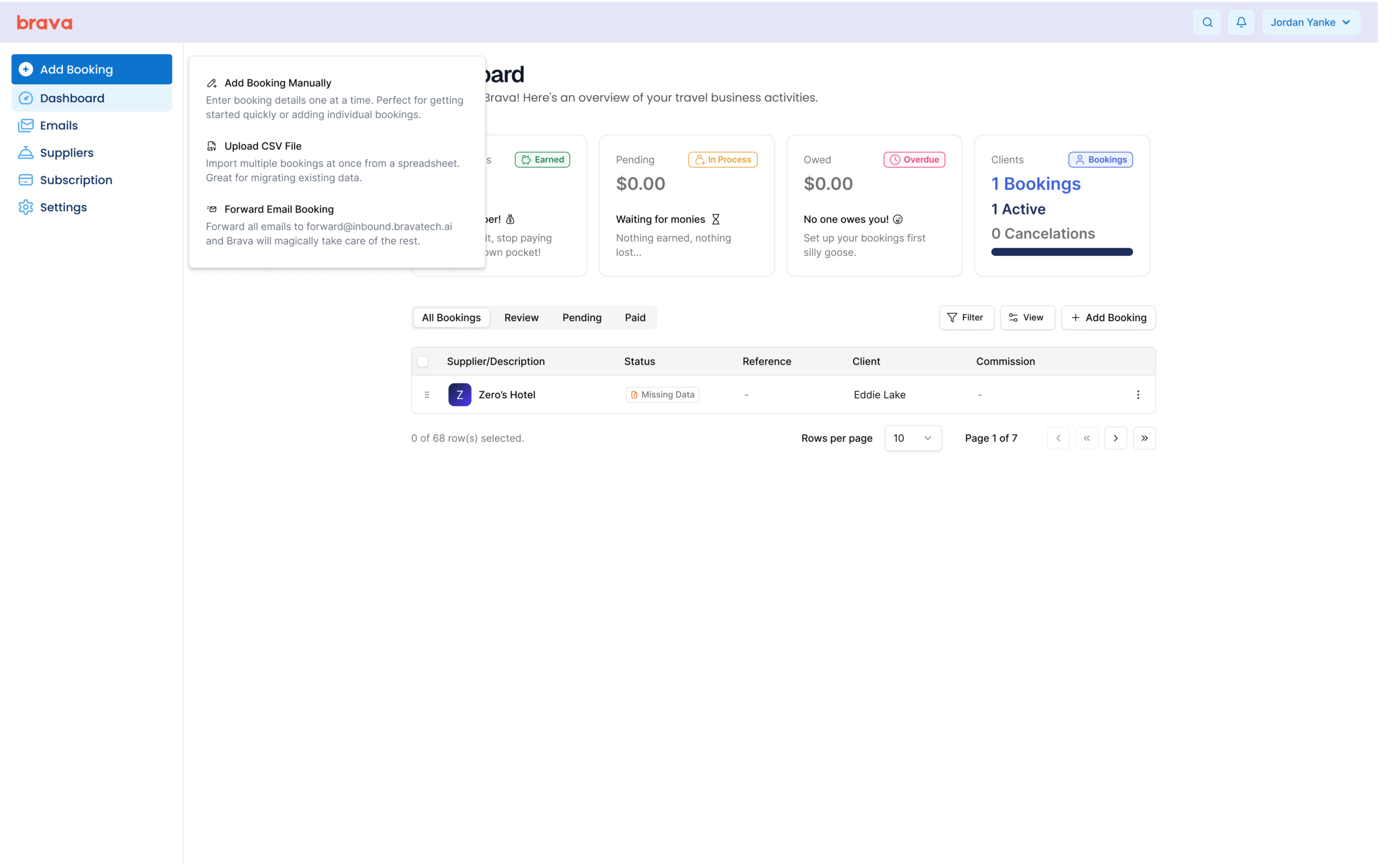Go to Suppliers in the sidebar
Screen dimensions: 1400x868
point(67,153)
